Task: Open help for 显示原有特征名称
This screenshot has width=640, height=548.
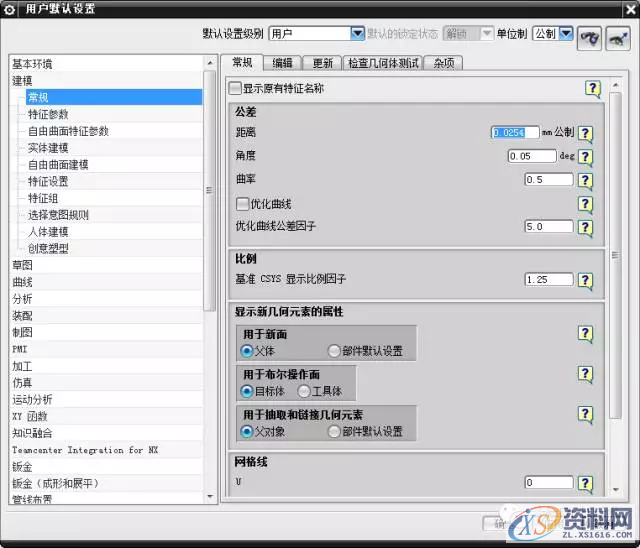Action: [593, 89]
